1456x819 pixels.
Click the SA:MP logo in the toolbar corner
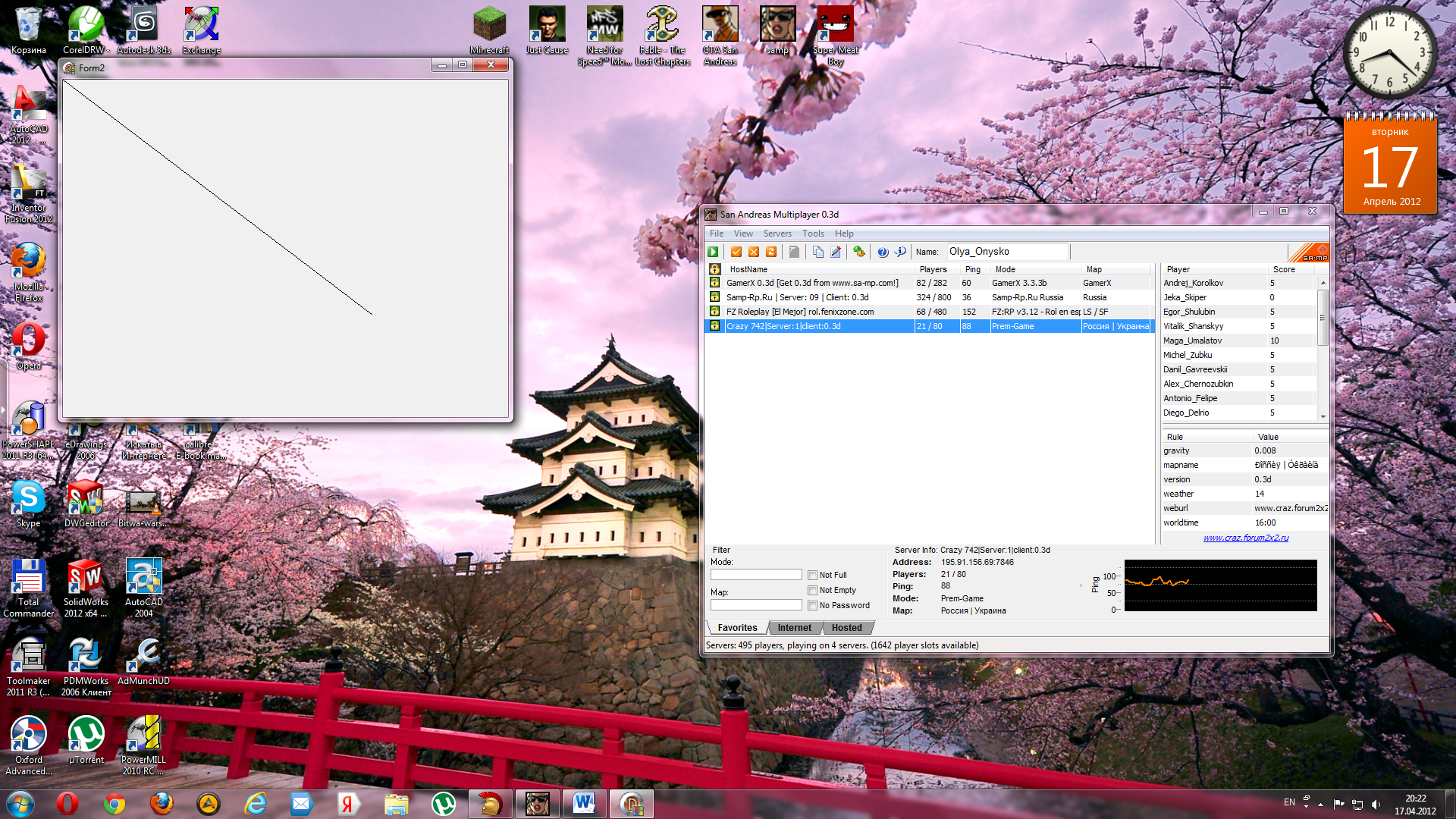pos(1309,252)
